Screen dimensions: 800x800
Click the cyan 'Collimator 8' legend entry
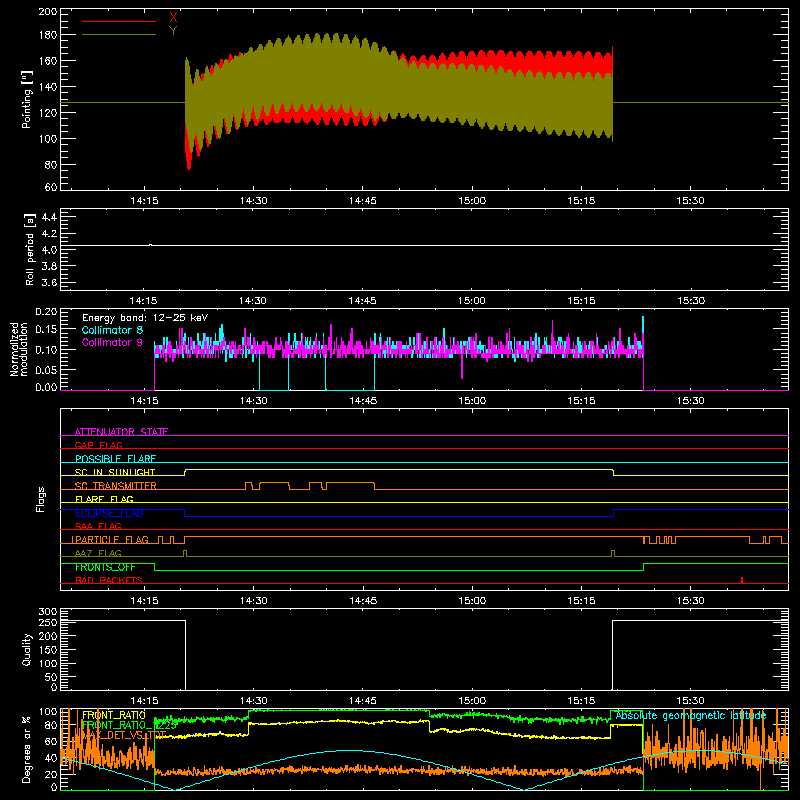pyautogui.click(x=112, y=330)
